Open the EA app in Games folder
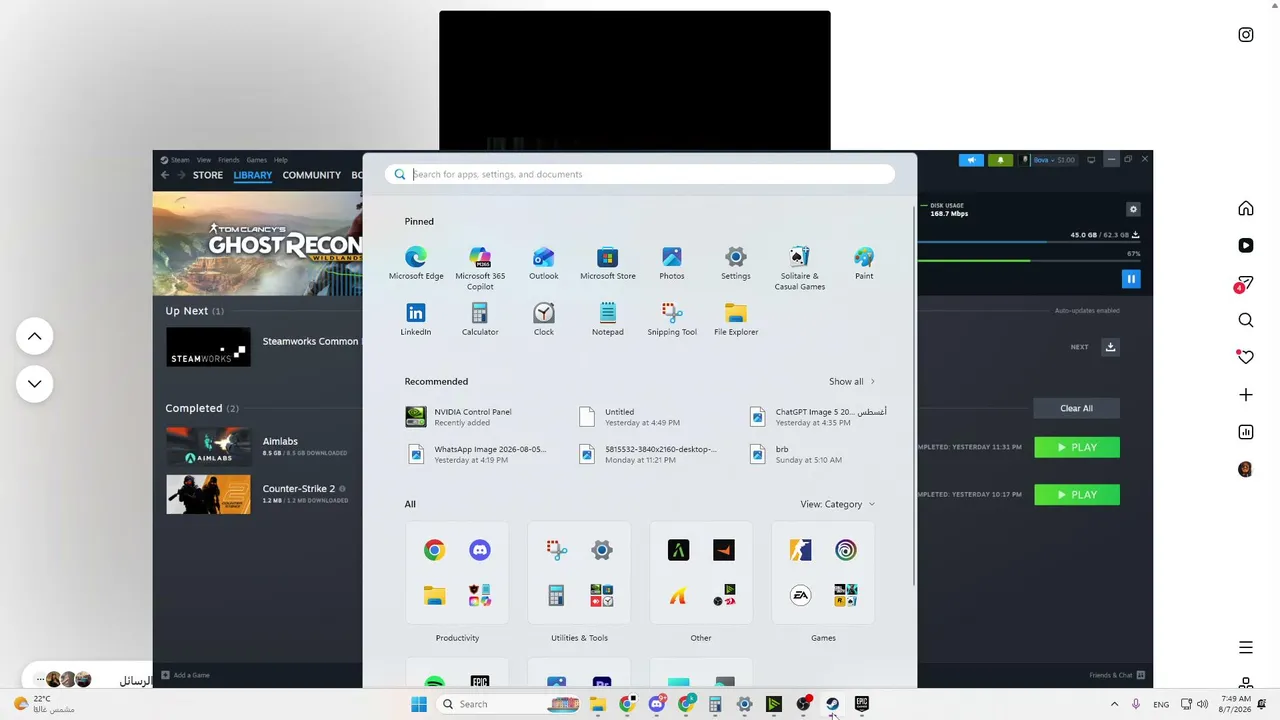The image size is (1280, 720). (x=800, y=596)
